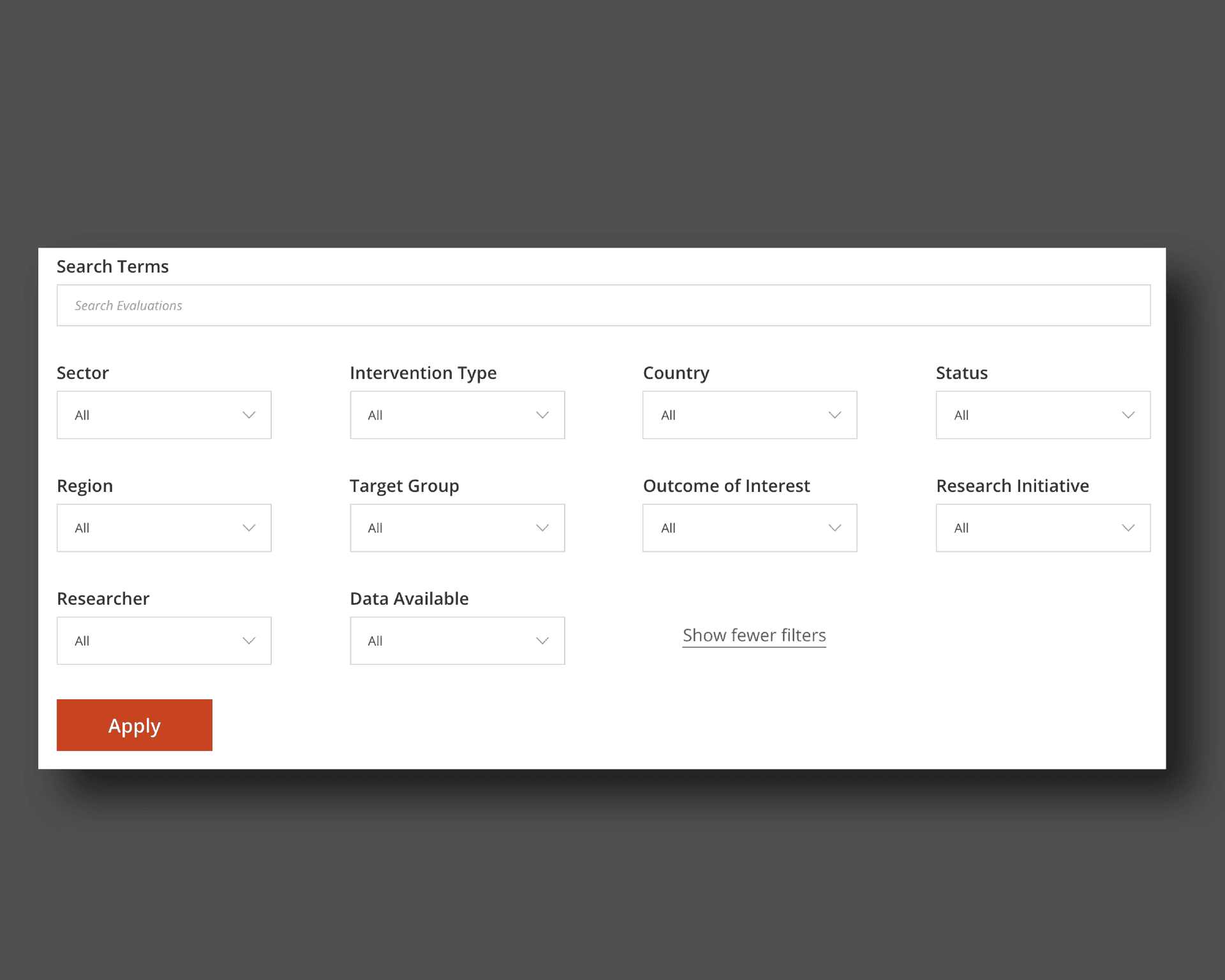Click the Country dropdown arrow
Screen dimensions: 1225x980
(x=836, y=415)
